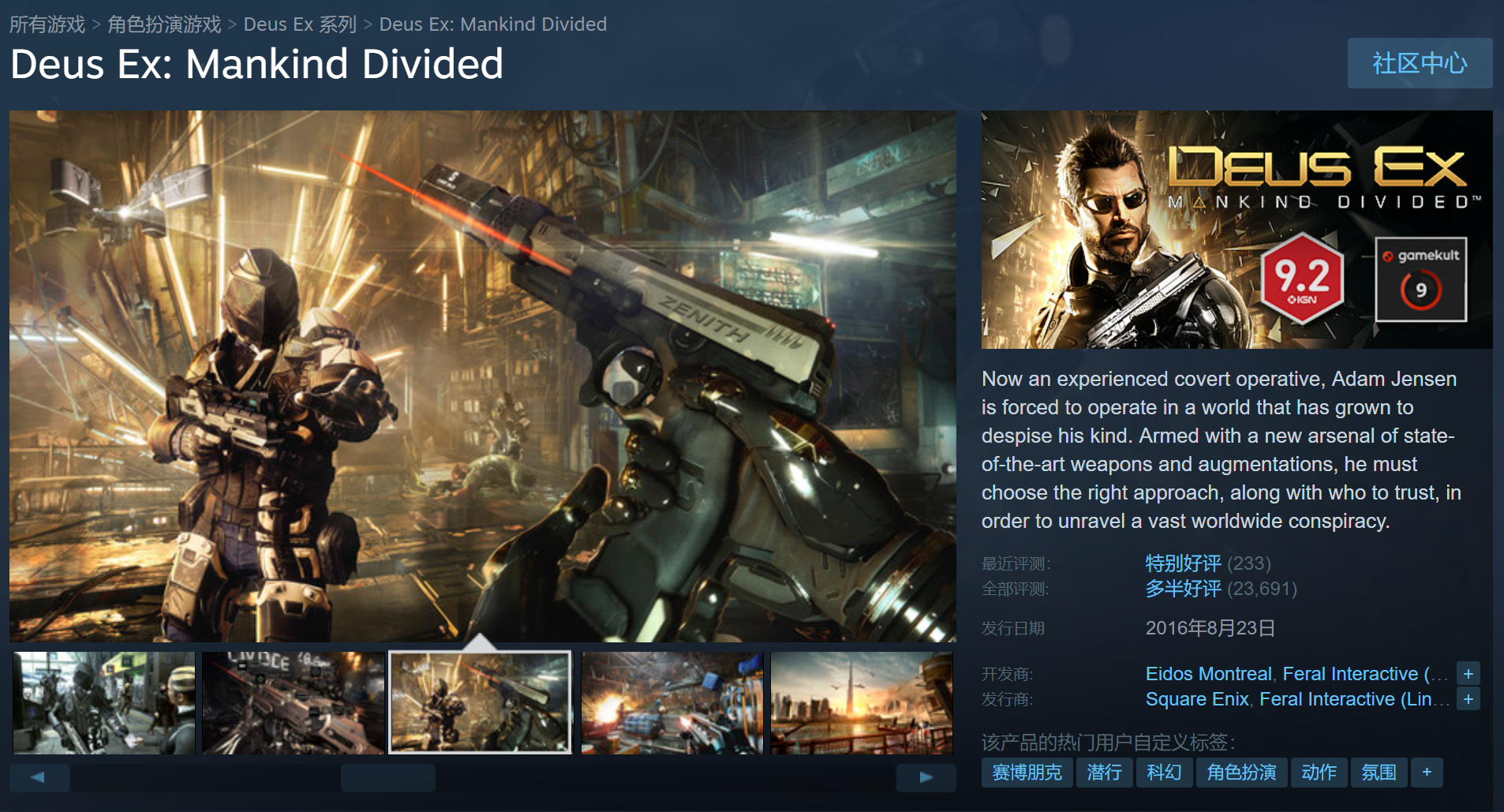The width and height of the screenshot is (1504, 812).
Task: Select second thumbnail showing rifle closeup
Action: 293,702
